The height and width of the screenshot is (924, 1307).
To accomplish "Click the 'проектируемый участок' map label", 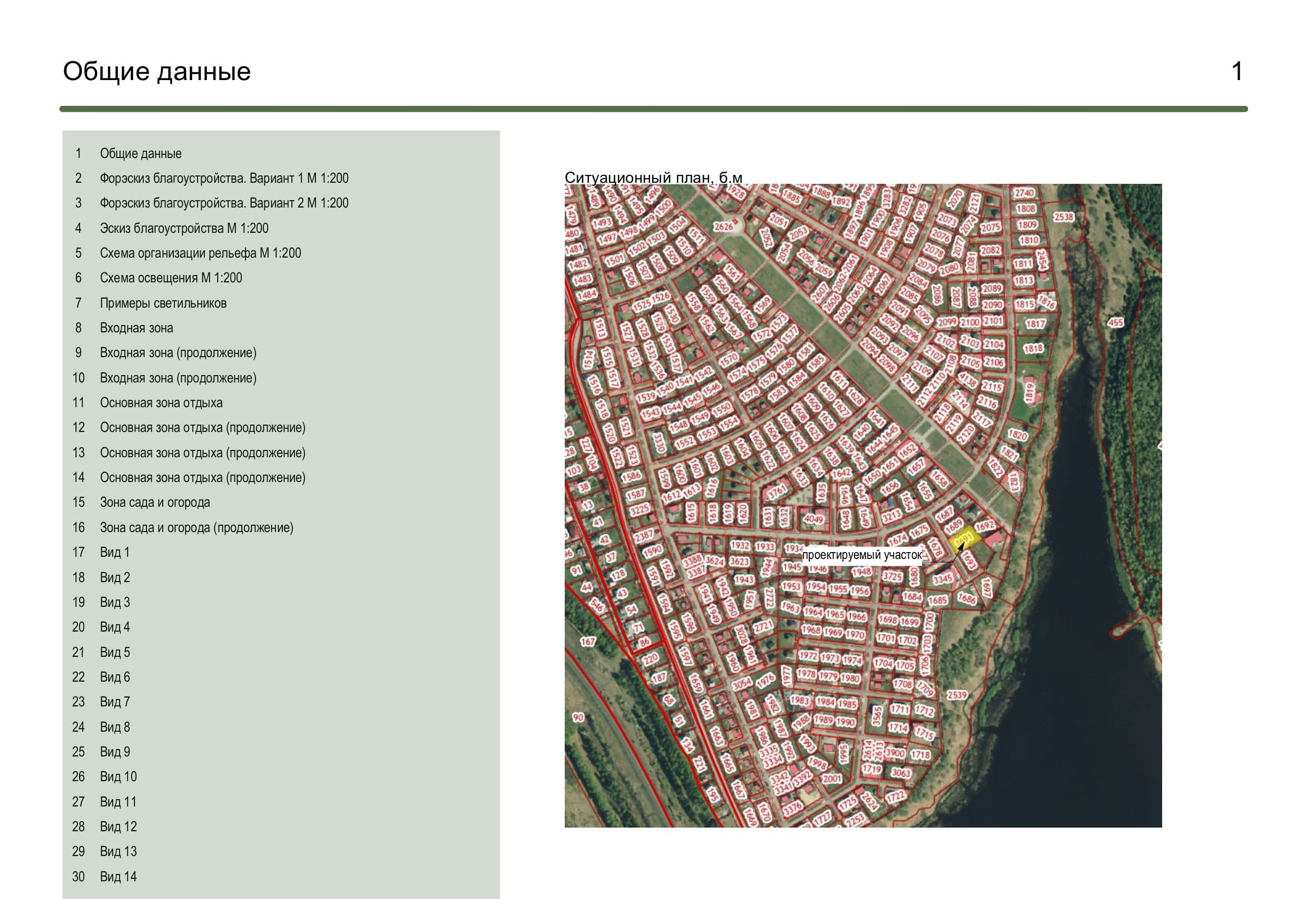I will 862,555.
